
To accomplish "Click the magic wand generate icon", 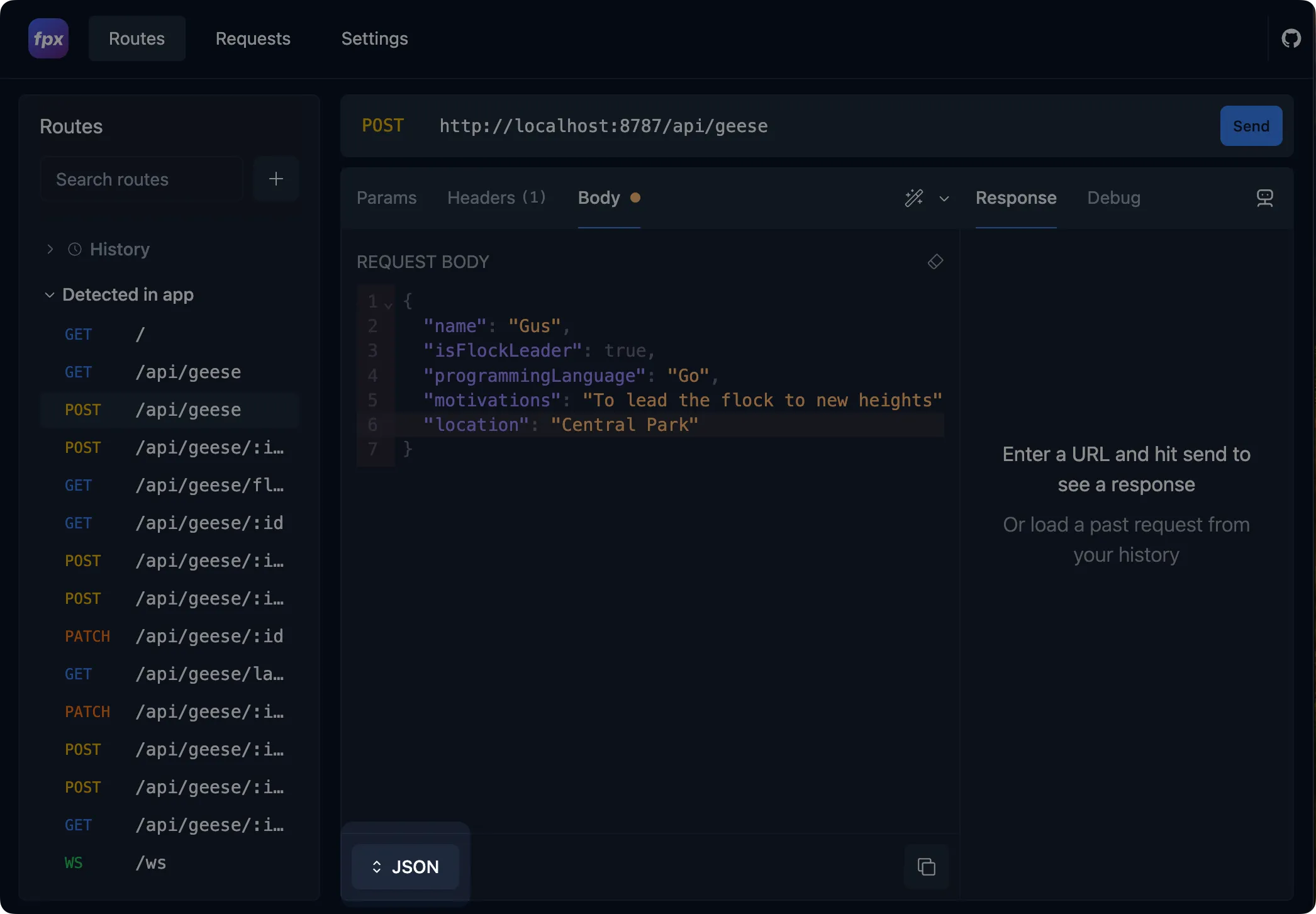I will pyautogui.click(x=914, y=198).
